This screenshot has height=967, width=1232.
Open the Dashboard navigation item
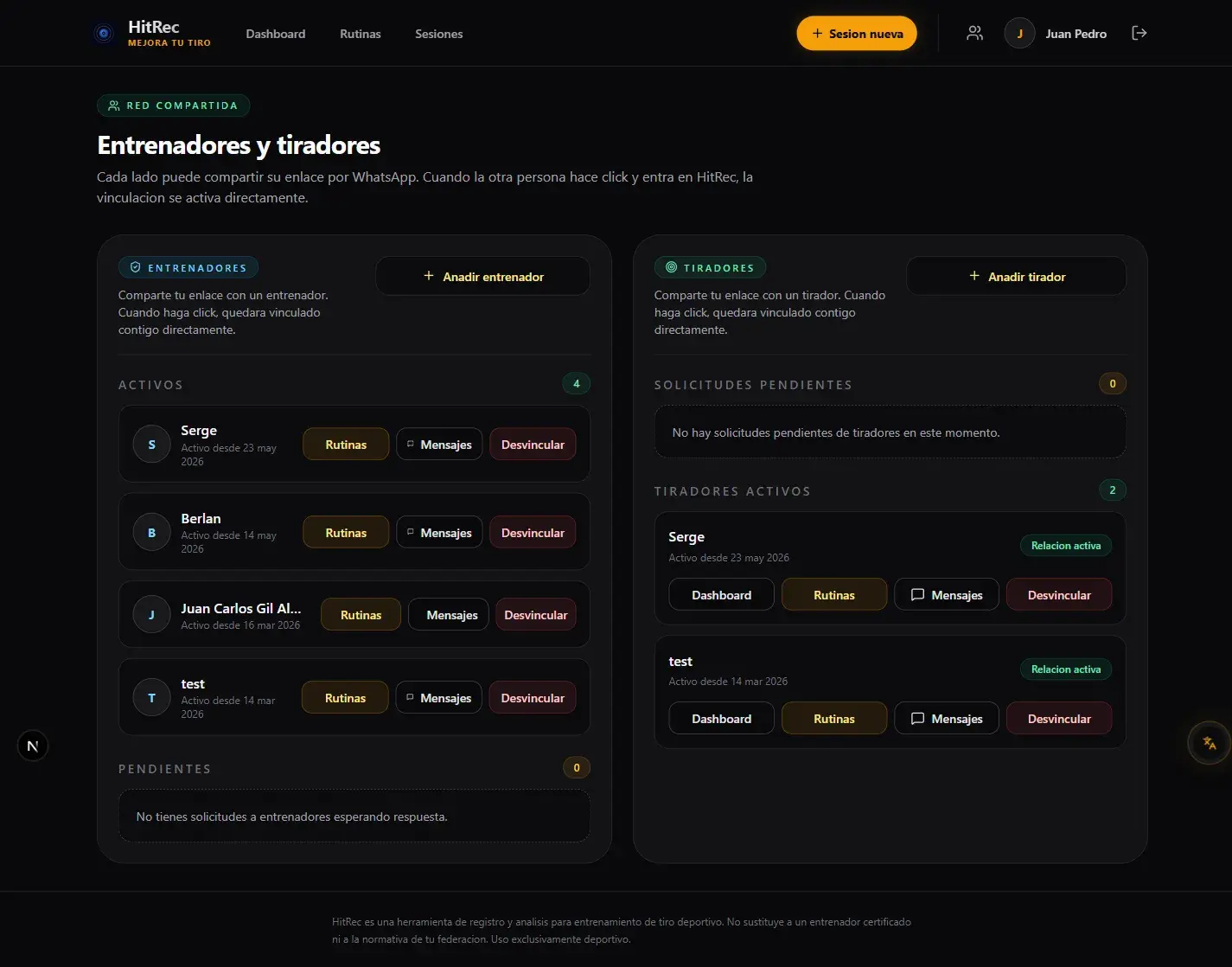tap(276, 34)
